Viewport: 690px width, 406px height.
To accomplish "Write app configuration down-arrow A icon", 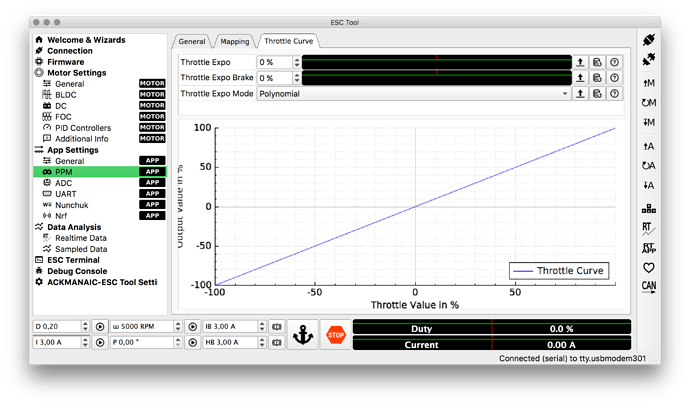I will [x=649, y=185].
